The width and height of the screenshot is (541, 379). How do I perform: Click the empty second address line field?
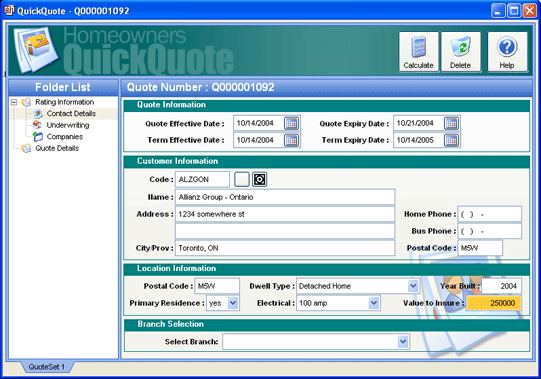(x=285, y=231)
